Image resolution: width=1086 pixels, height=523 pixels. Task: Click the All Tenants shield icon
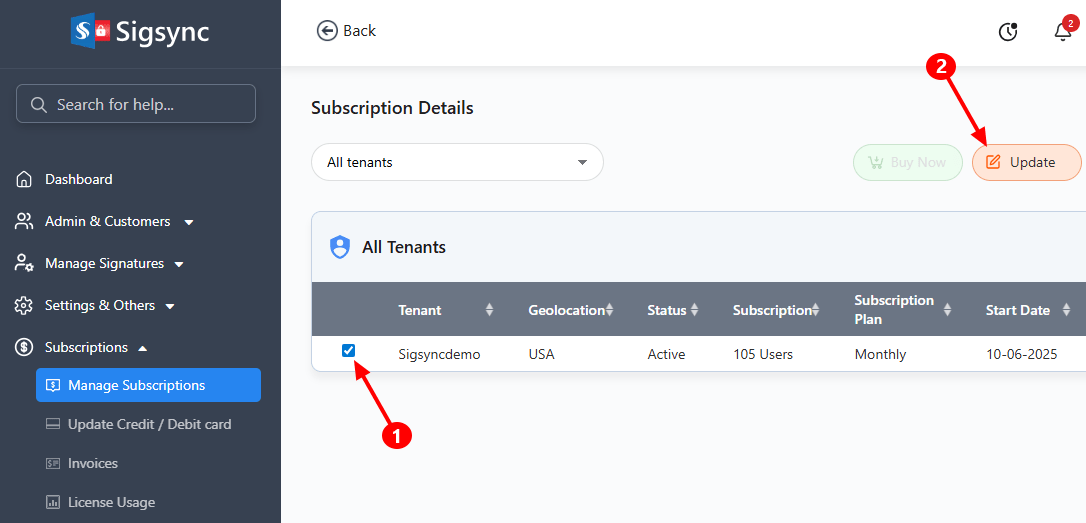click(x=340, y=247)
